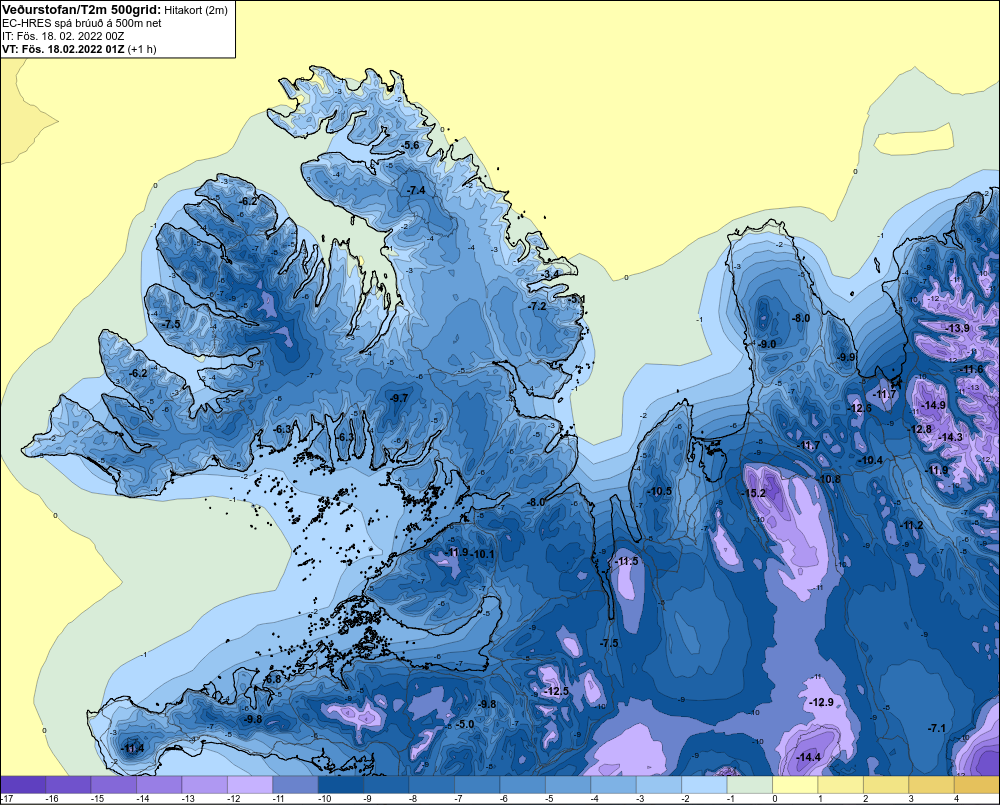Click the legend scale label -10
The height and width of the screenshot is (805, 1000).
pos(325,799)
